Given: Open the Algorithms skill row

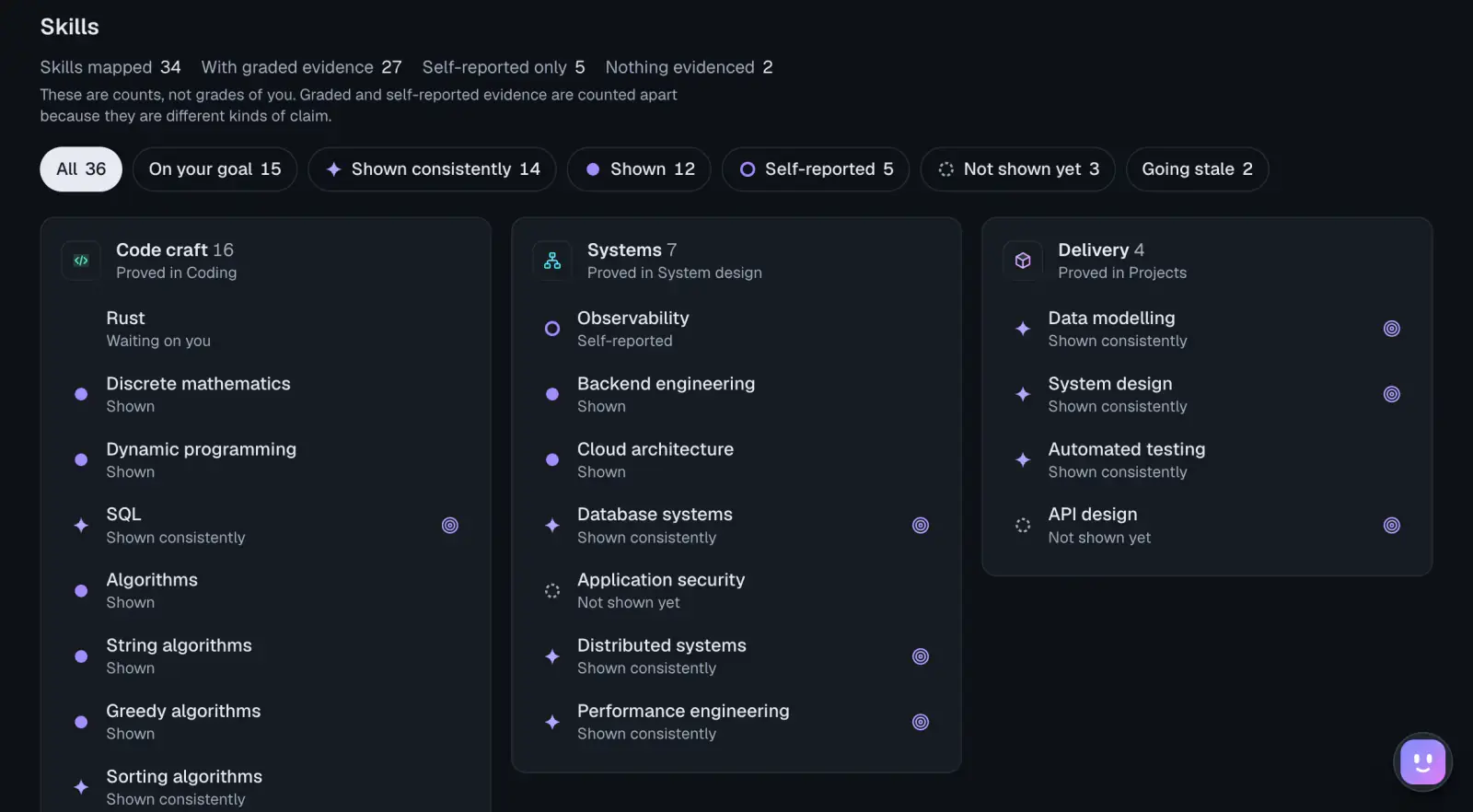Looking at the screenshot, I should tap(266, 591).
